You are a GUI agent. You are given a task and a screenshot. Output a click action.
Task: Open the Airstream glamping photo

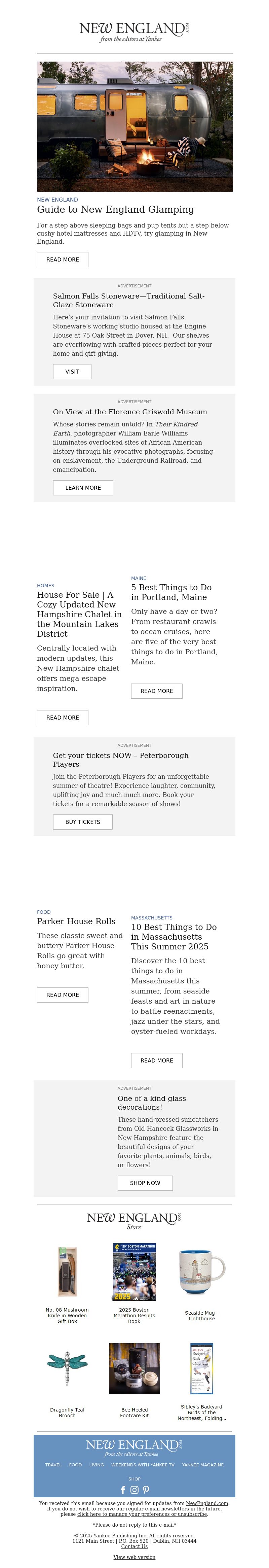(134, 127)
